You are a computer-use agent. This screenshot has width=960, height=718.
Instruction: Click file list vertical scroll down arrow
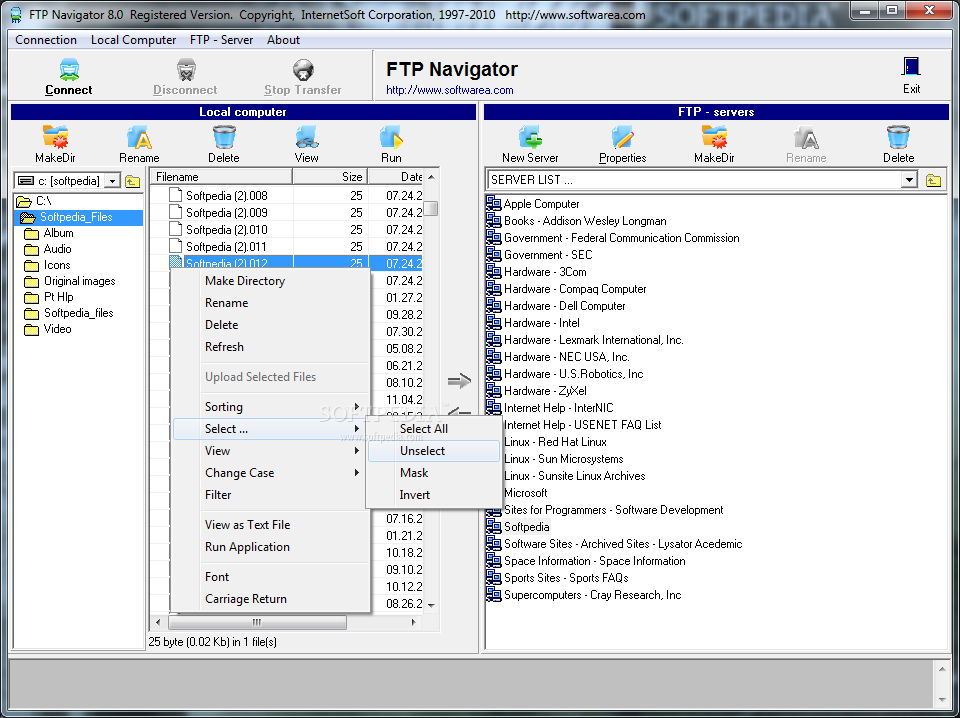431,605
